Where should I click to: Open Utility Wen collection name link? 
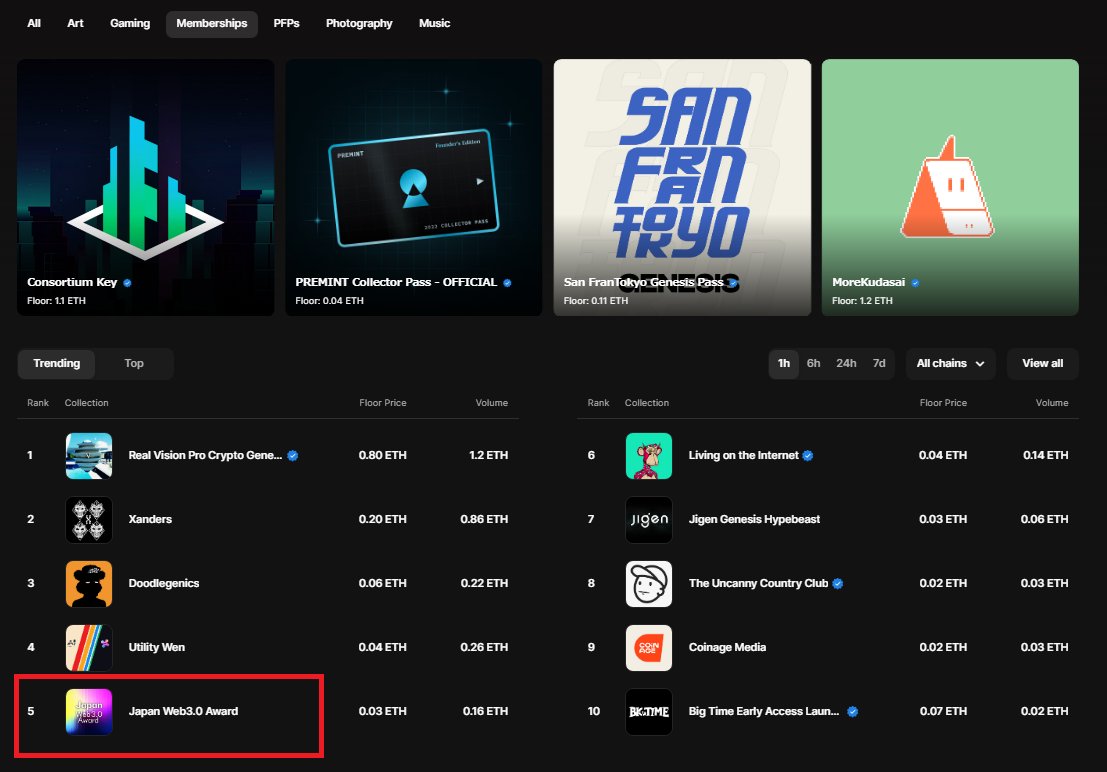pyautogui.click(x=157, y=647)
